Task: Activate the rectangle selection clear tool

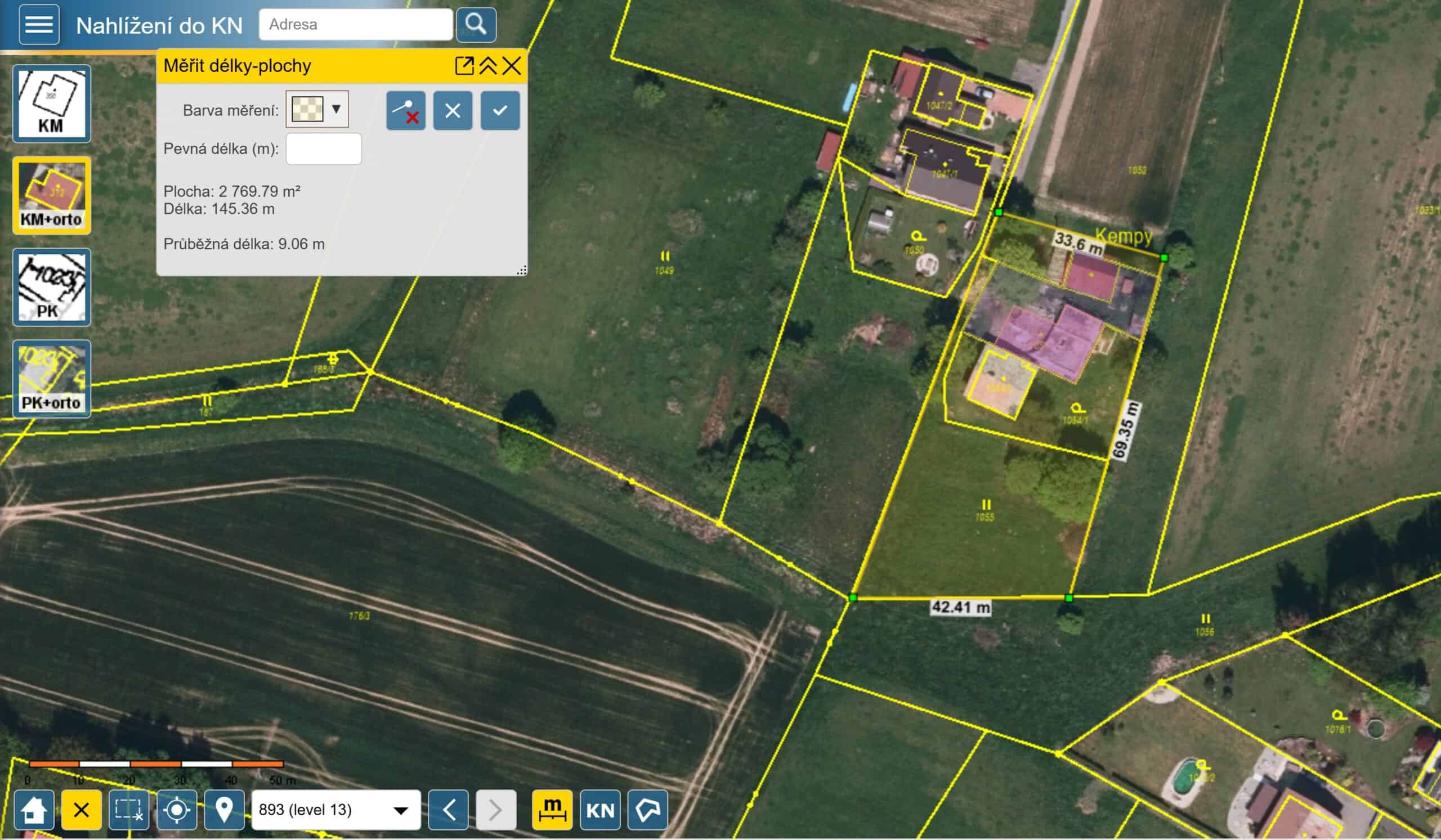Action: 129,810
